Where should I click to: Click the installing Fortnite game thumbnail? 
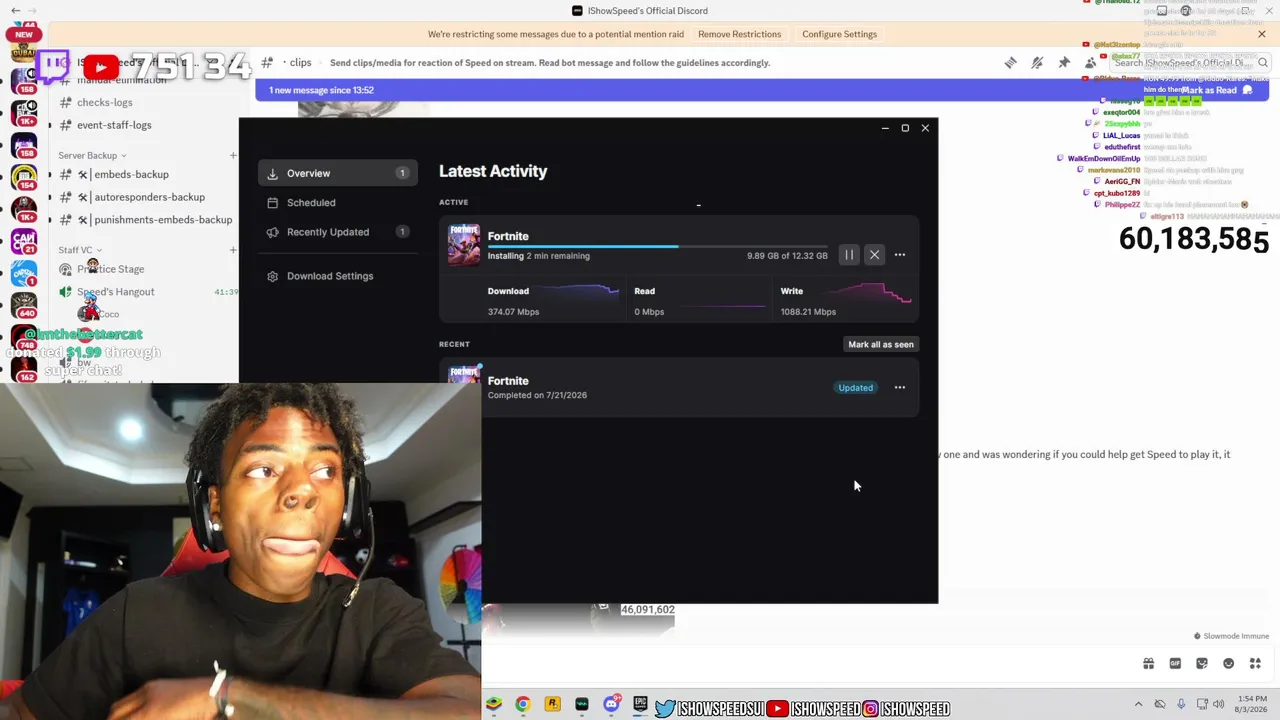tap(464, 245)
